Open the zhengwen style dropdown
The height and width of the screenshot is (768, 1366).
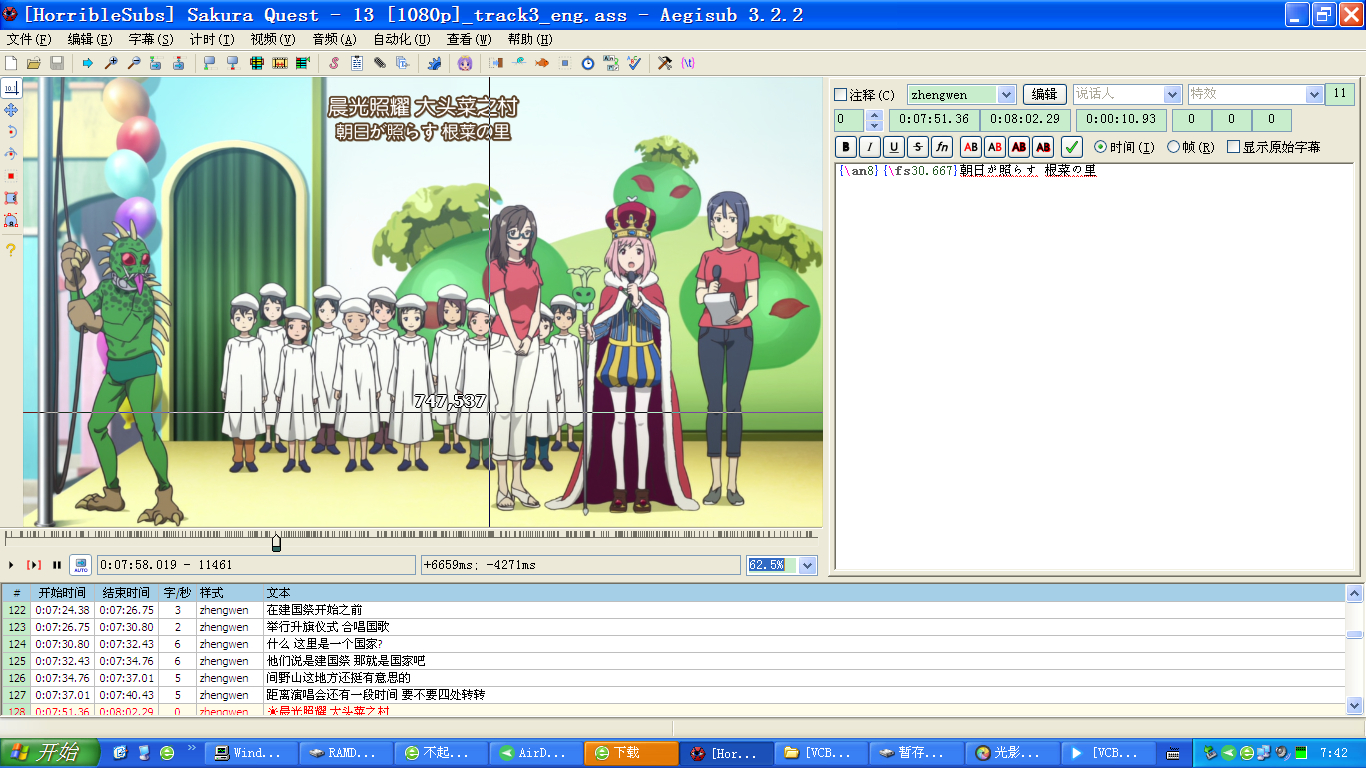(1006, 94)
